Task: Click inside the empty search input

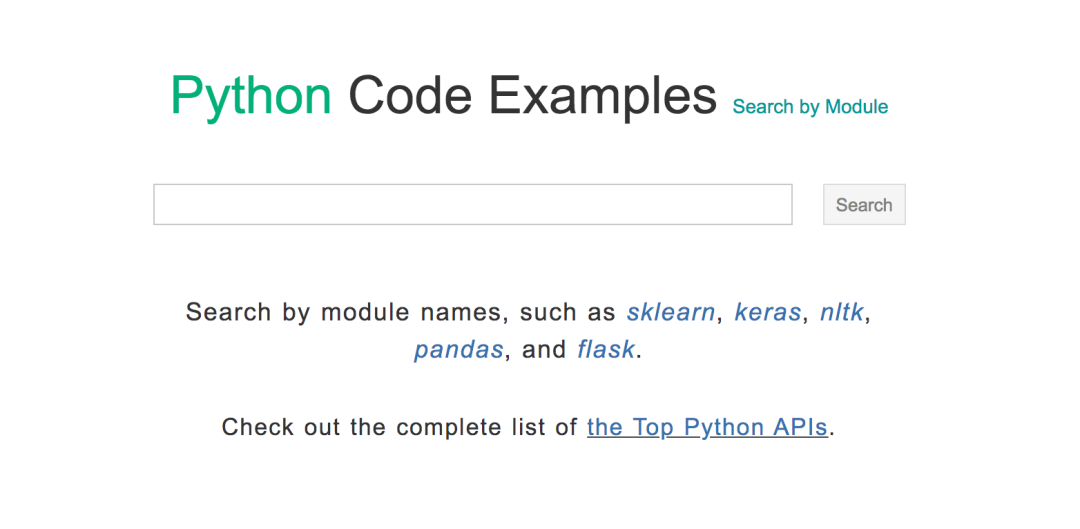Action: [x=472, y=205]
